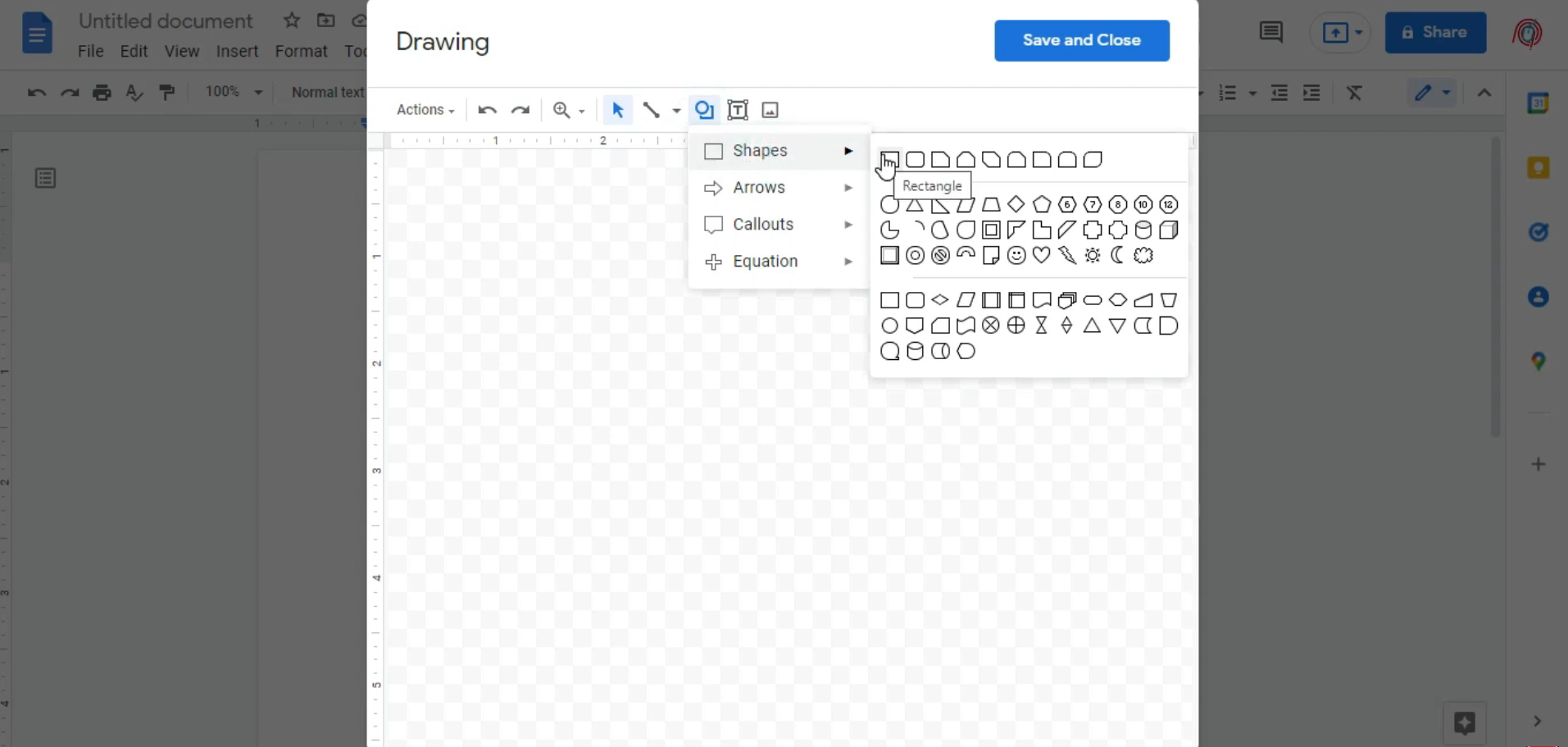Open the Format menu

click(301, 51)
